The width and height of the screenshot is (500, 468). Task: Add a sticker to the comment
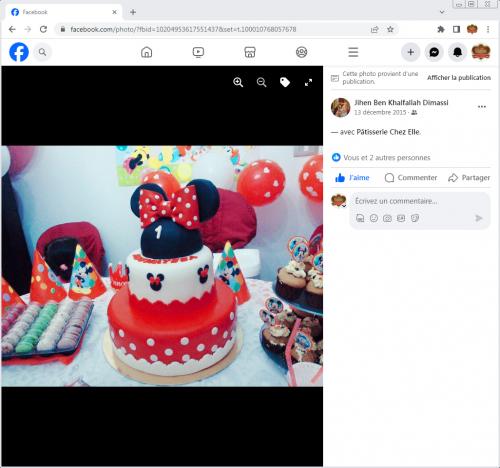tap(415, 218)
